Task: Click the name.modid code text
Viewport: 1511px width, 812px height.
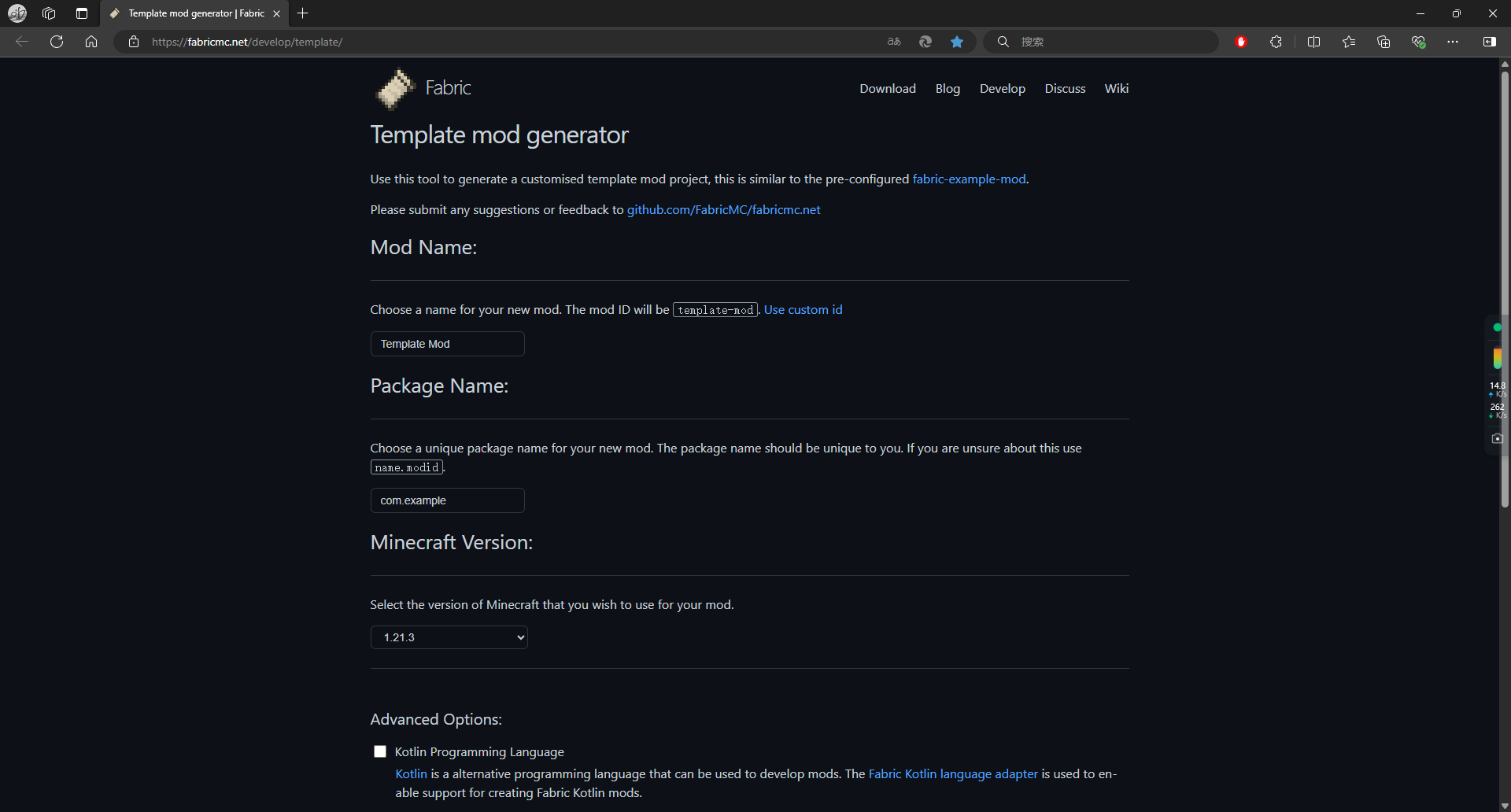Action: pos(407,467)
